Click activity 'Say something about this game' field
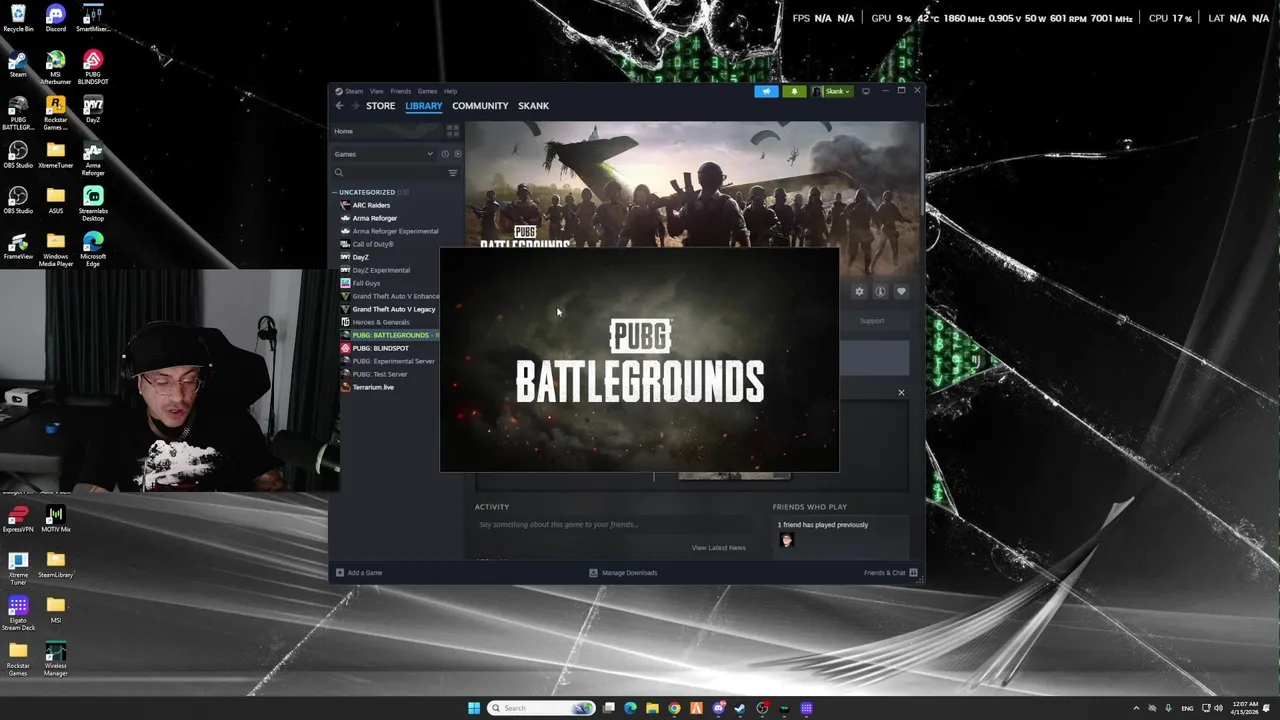The height and width of the screenshot is (720, 1280). [616, 524]
